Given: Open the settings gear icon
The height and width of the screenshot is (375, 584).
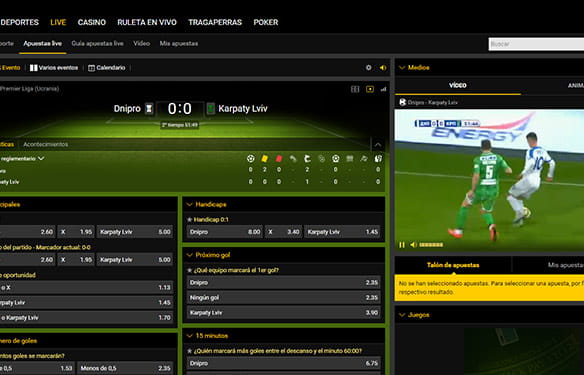Looking at the screenshot, I should pos(368,68).
